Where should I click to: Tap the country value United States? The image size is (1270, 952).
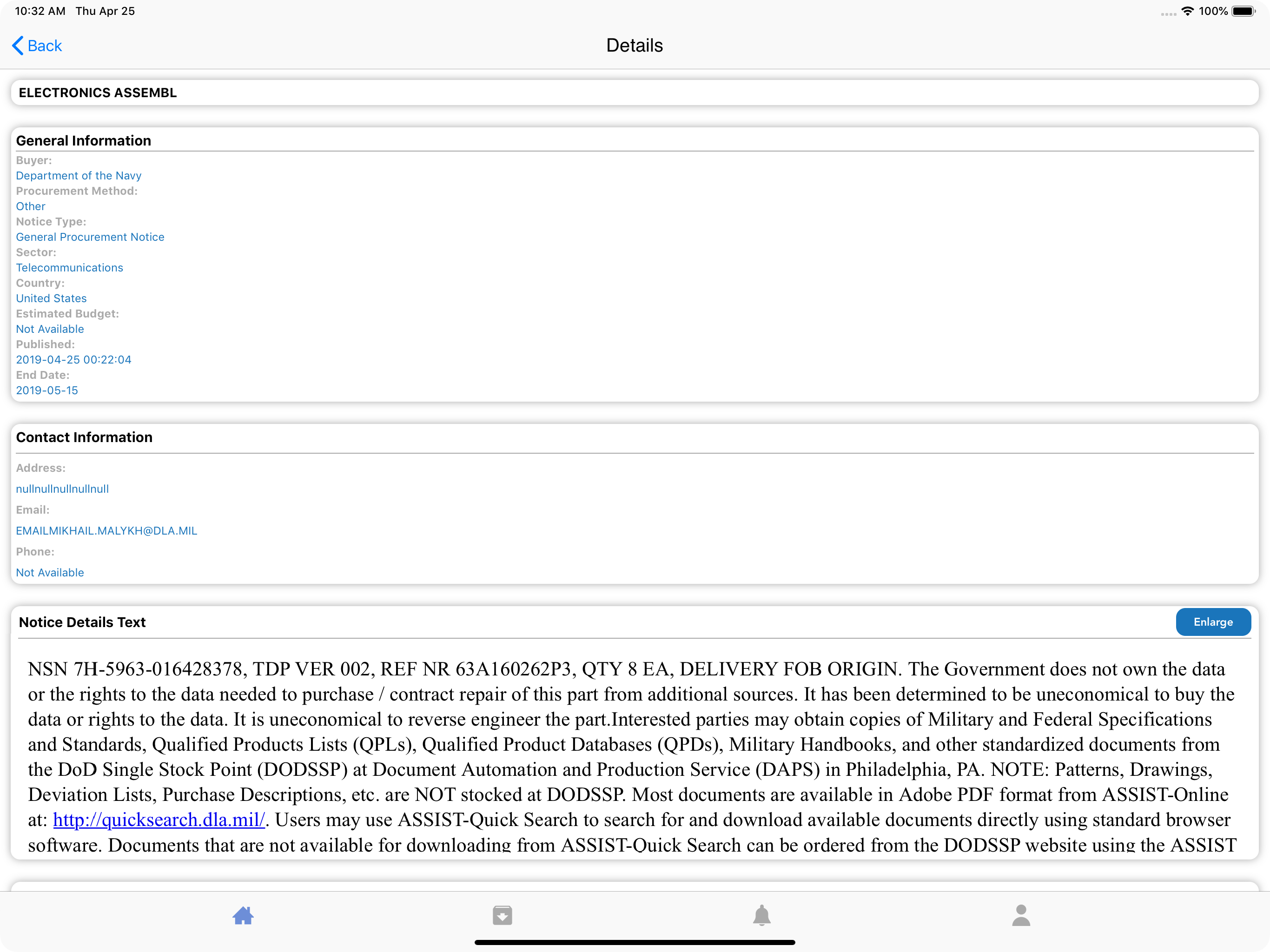click(x=51, y=298)
